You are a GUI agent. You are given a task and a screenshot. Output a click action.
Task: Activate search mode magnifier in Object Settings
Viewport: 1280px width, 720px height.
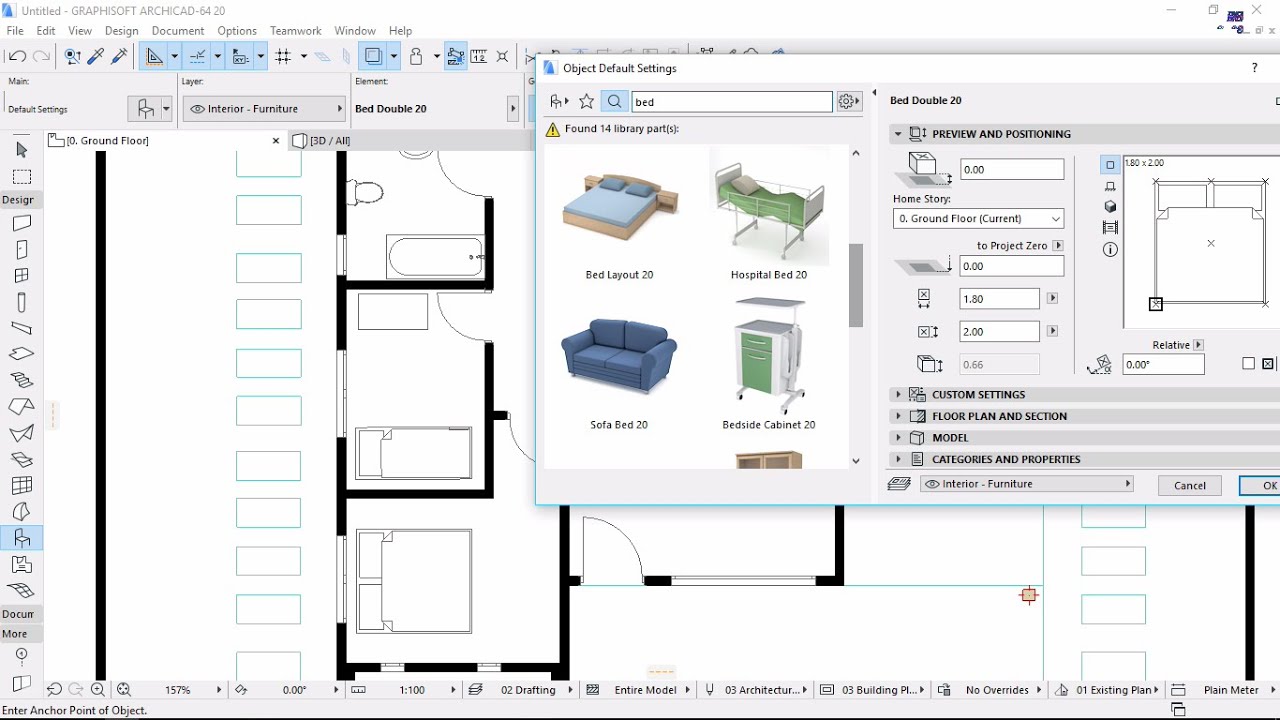(x=615, y=102)
